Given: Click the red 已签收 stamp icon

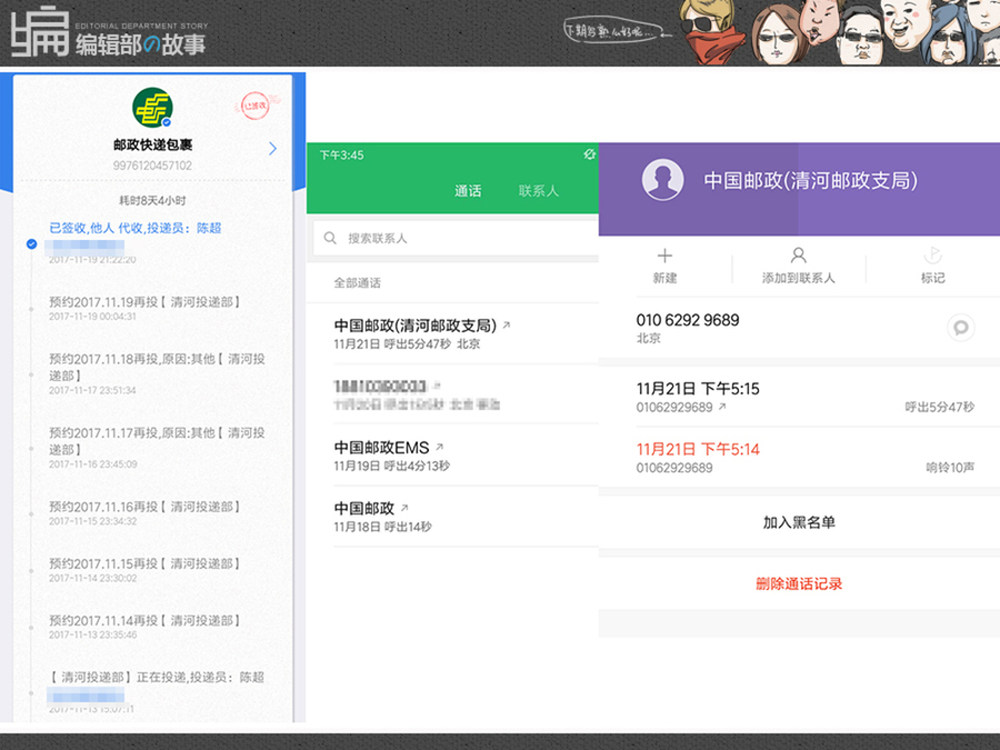Looking at the screenshot, I should coord(255,105).
